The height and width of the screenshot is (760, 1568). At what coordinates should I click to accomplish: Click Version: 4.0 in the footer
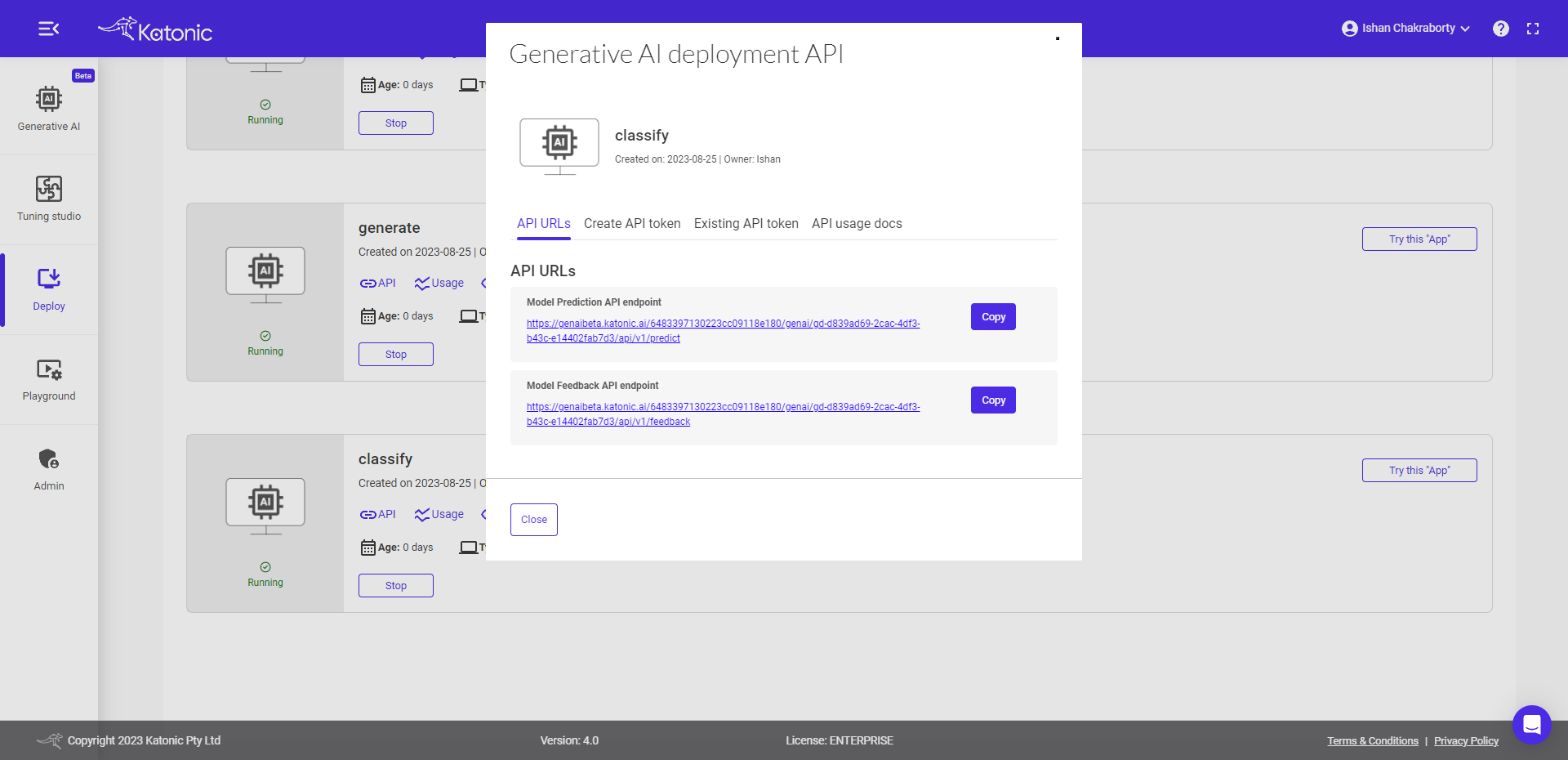coord(569,741)
